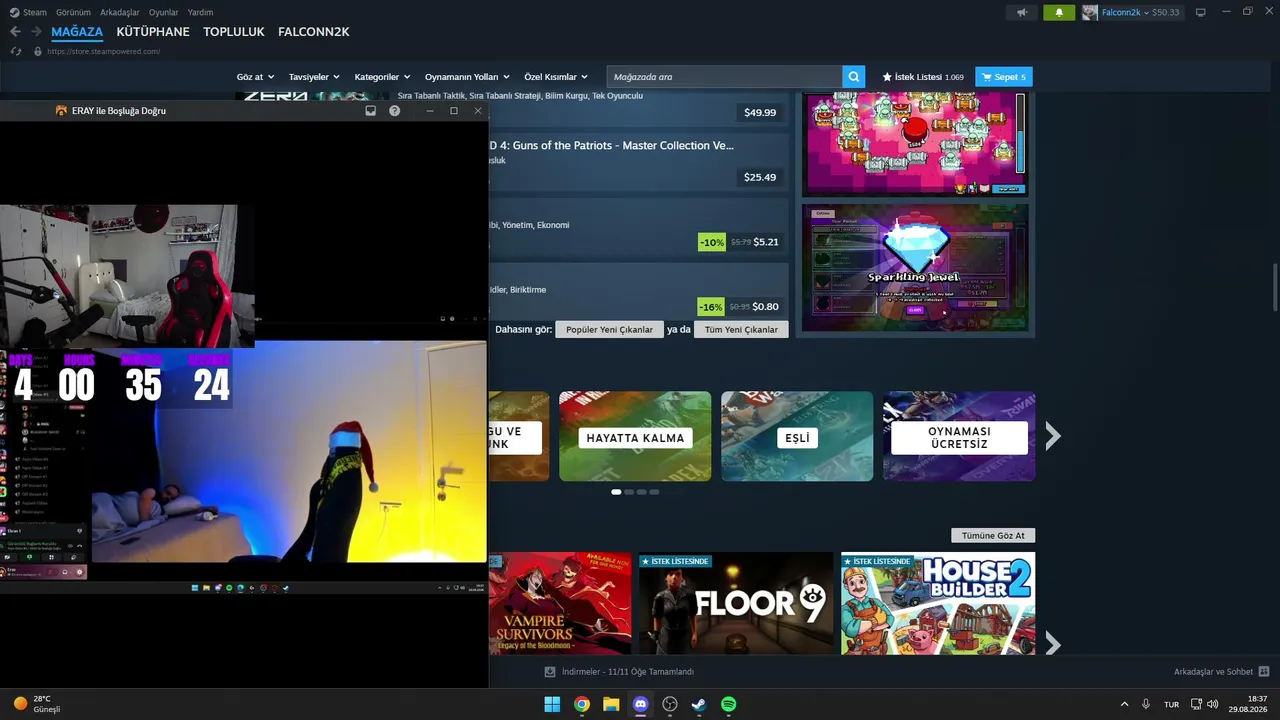Go back with the Steam back arrow
This screenshot has width=1280, height=720.
click(x=15, y=32)
